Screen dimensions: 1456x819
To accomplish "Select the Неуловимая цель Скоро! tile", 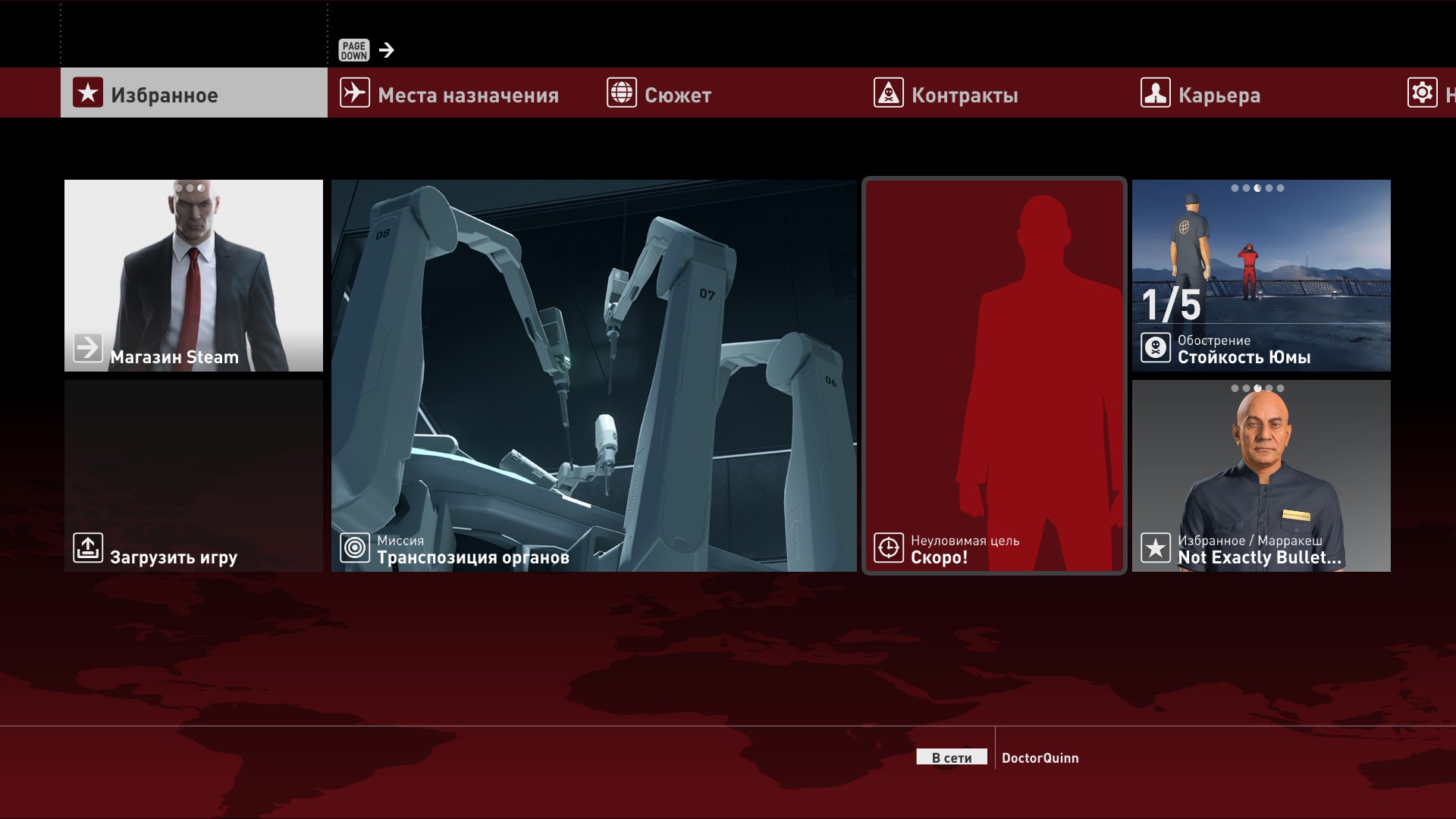I will [994, 375].
